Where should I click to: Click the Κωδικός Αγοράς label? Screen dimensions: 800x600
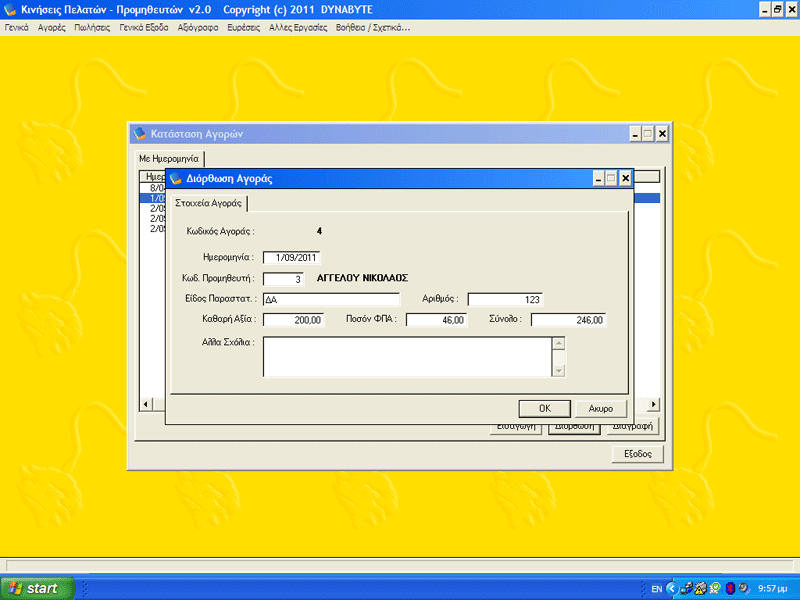(x=220, y=231)
